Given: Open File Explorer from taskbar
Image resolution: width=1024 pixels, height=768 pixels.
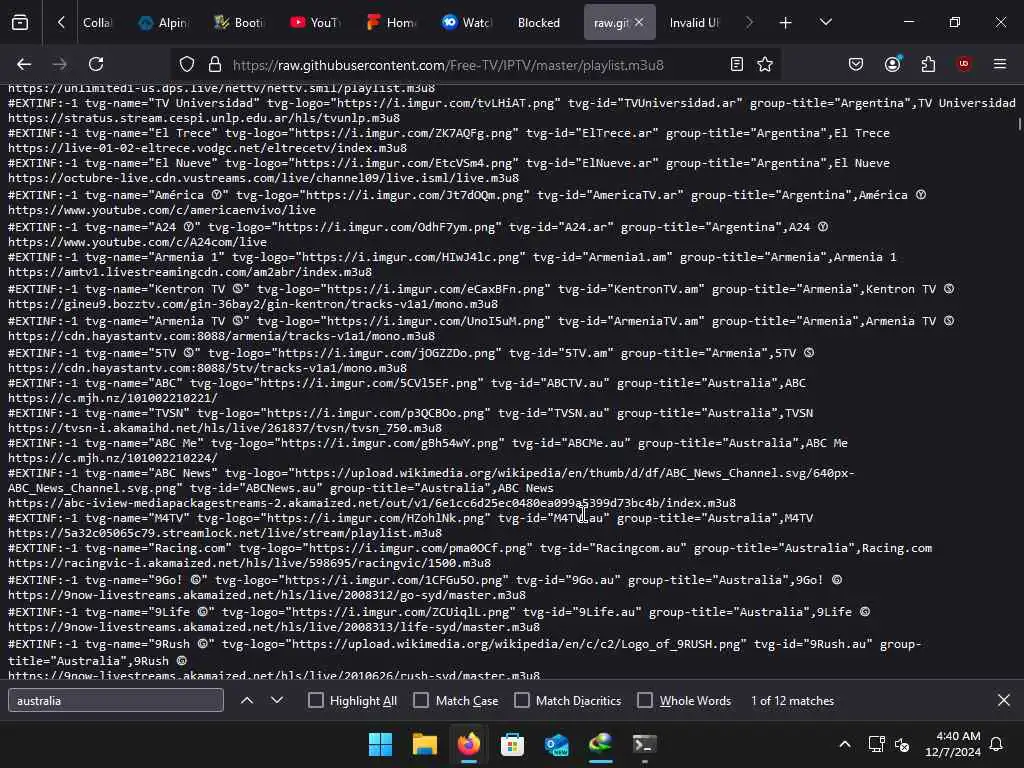Looking at the screenshot, I should 424,744.
